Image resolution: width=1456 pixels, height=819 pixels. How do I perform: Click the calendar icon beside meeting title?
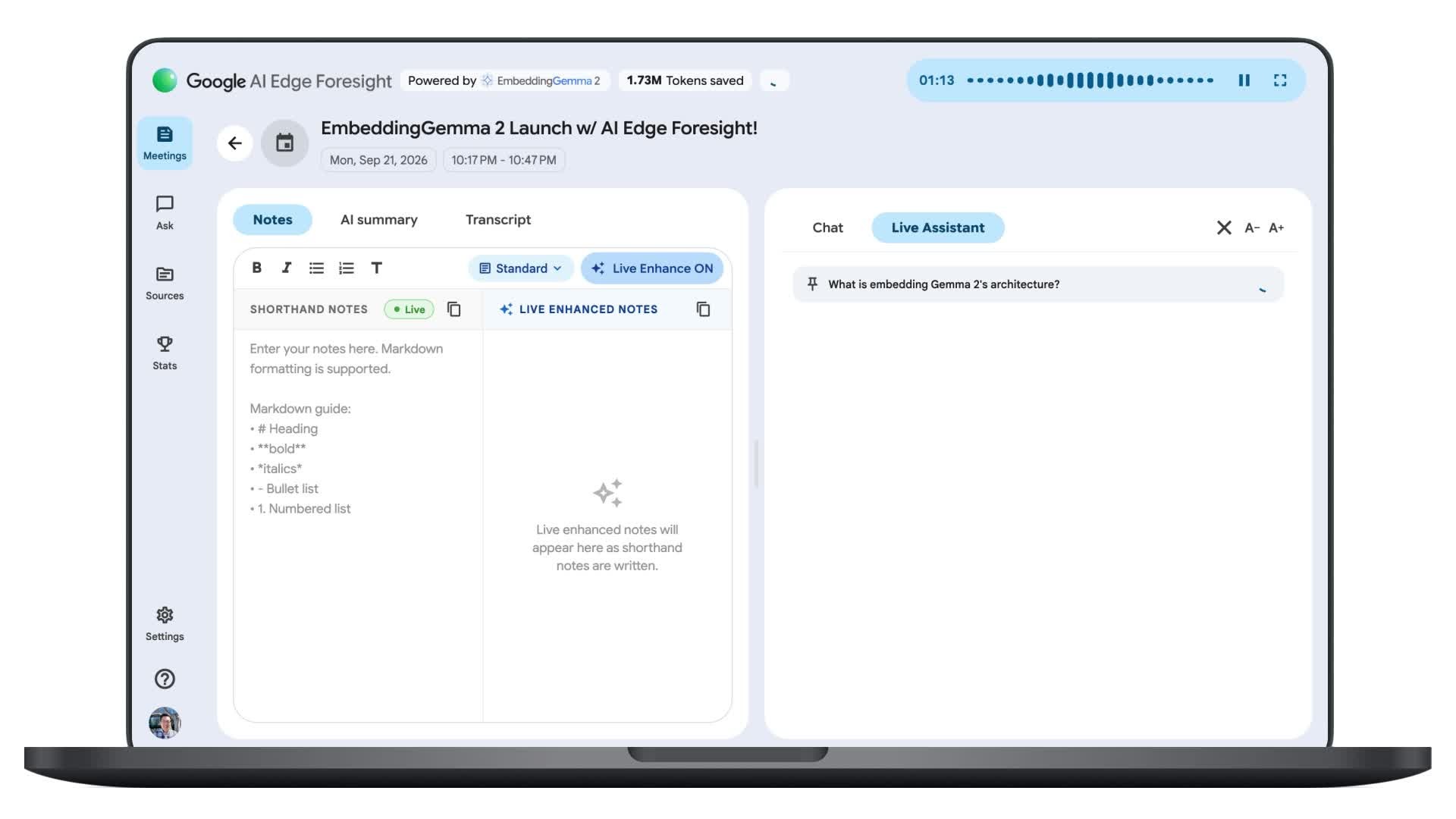click(284, 143)
